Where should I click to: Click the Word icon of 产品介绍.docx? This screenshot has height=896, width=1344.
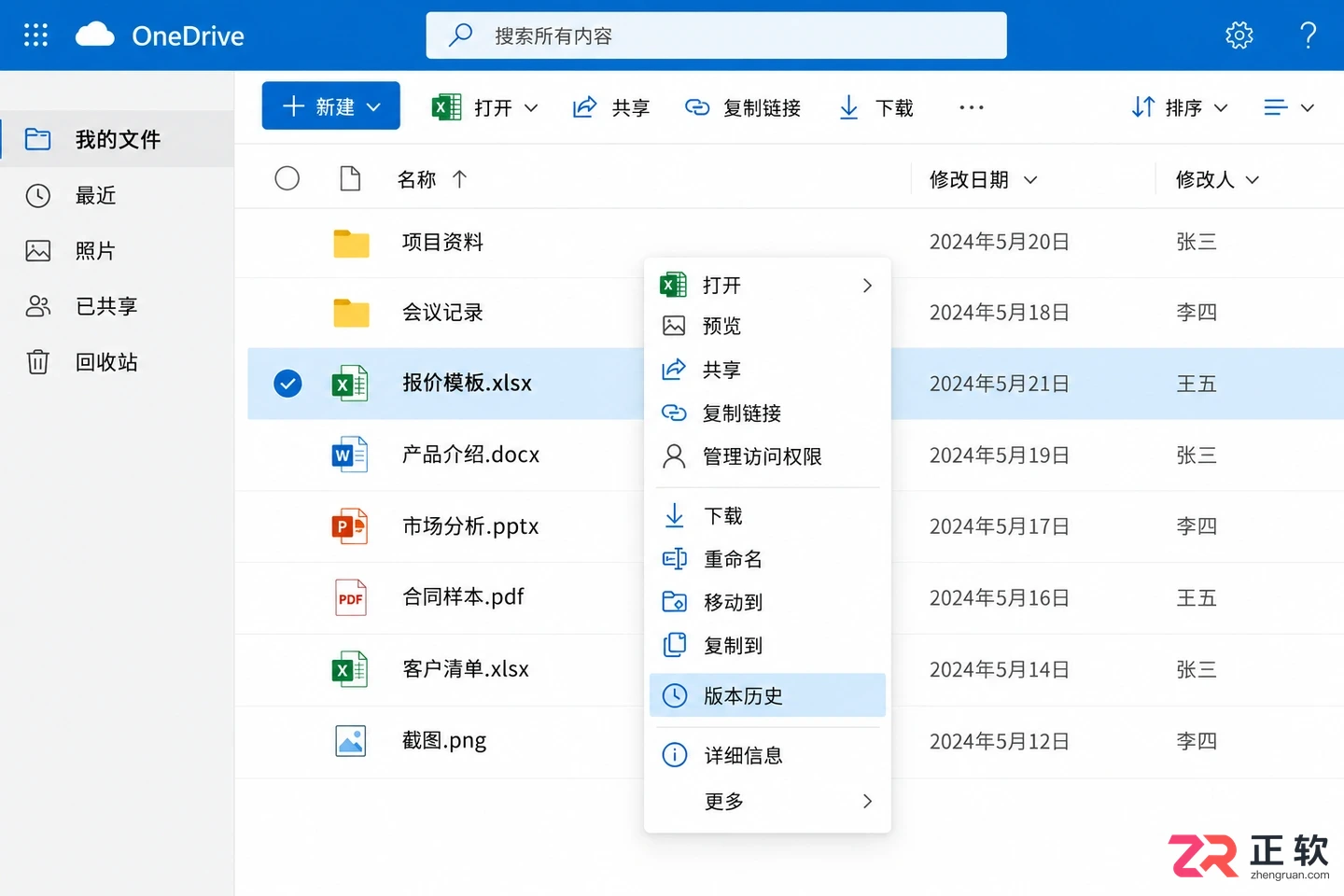350,455
